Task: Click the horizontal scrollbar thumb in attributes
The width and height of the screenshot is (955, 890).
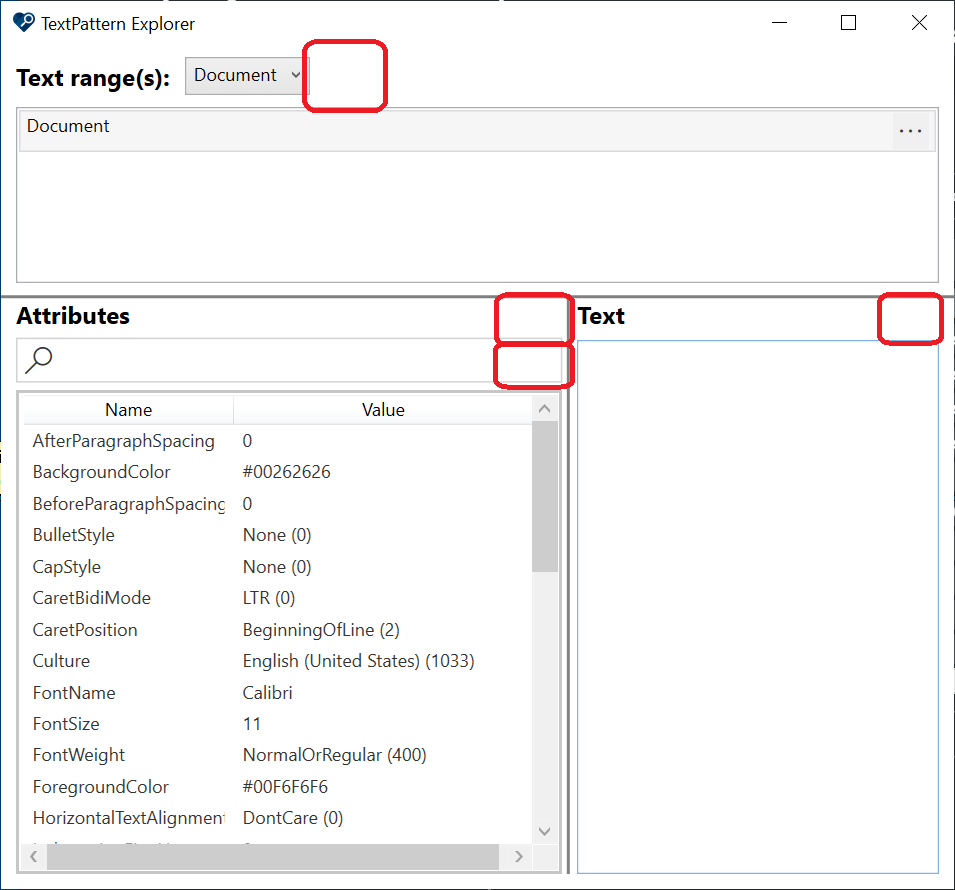Action: pos(273,856)
